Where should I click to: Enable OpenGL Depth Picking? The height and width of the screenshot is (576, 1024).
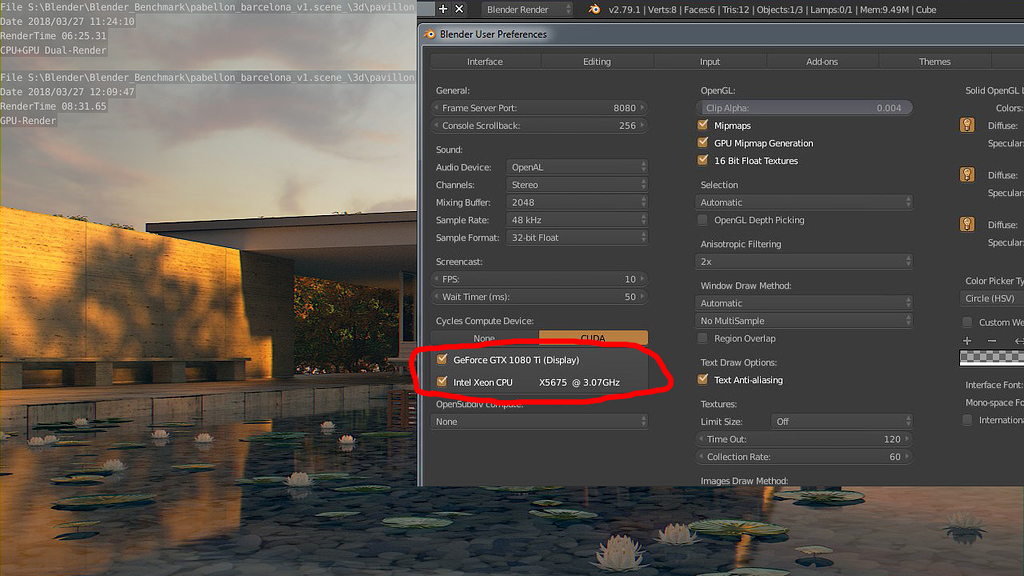pos(703,220)
